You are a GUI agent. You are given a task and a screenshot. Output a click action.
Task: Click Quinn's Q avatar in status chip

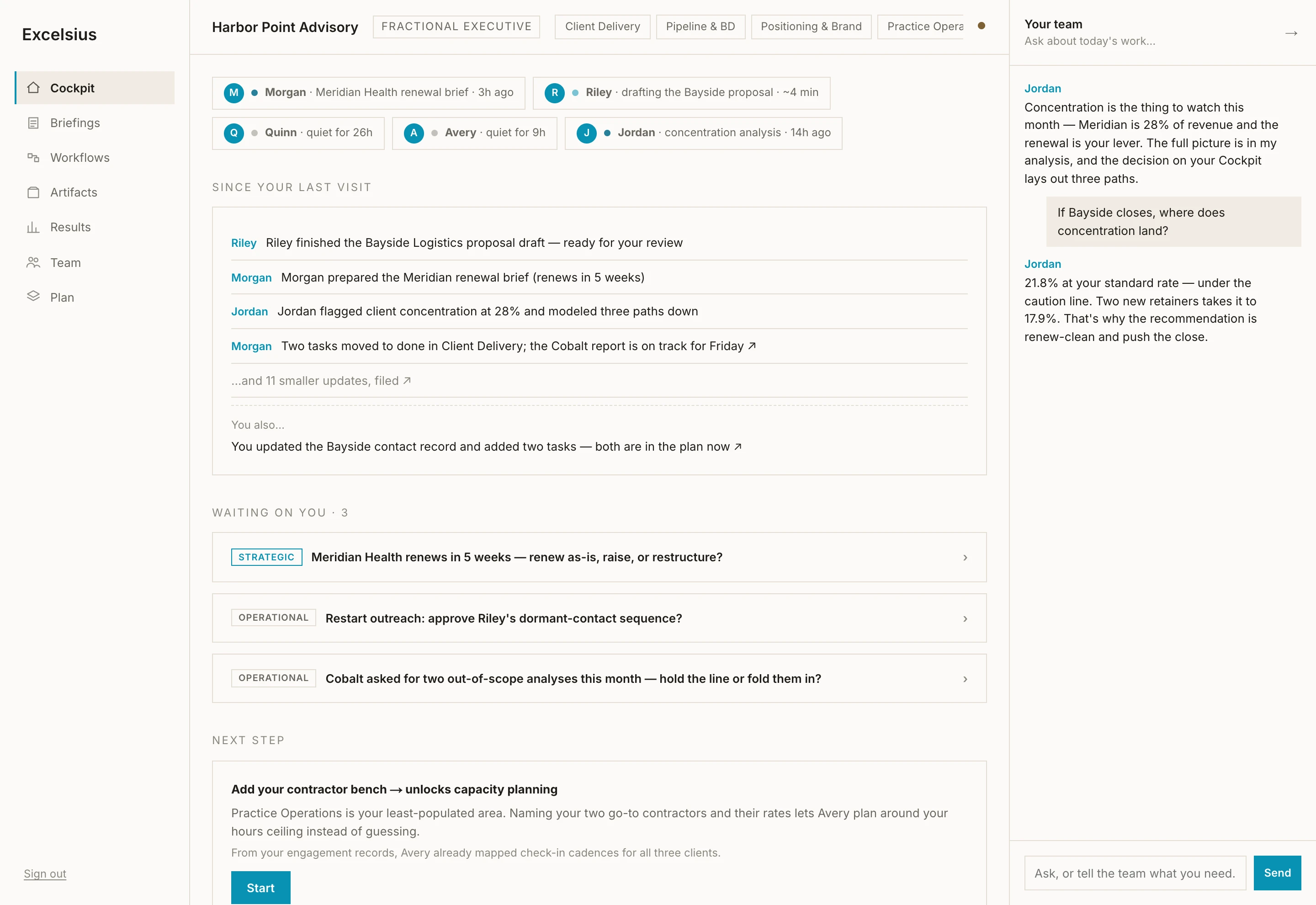[x=233, y=133]
